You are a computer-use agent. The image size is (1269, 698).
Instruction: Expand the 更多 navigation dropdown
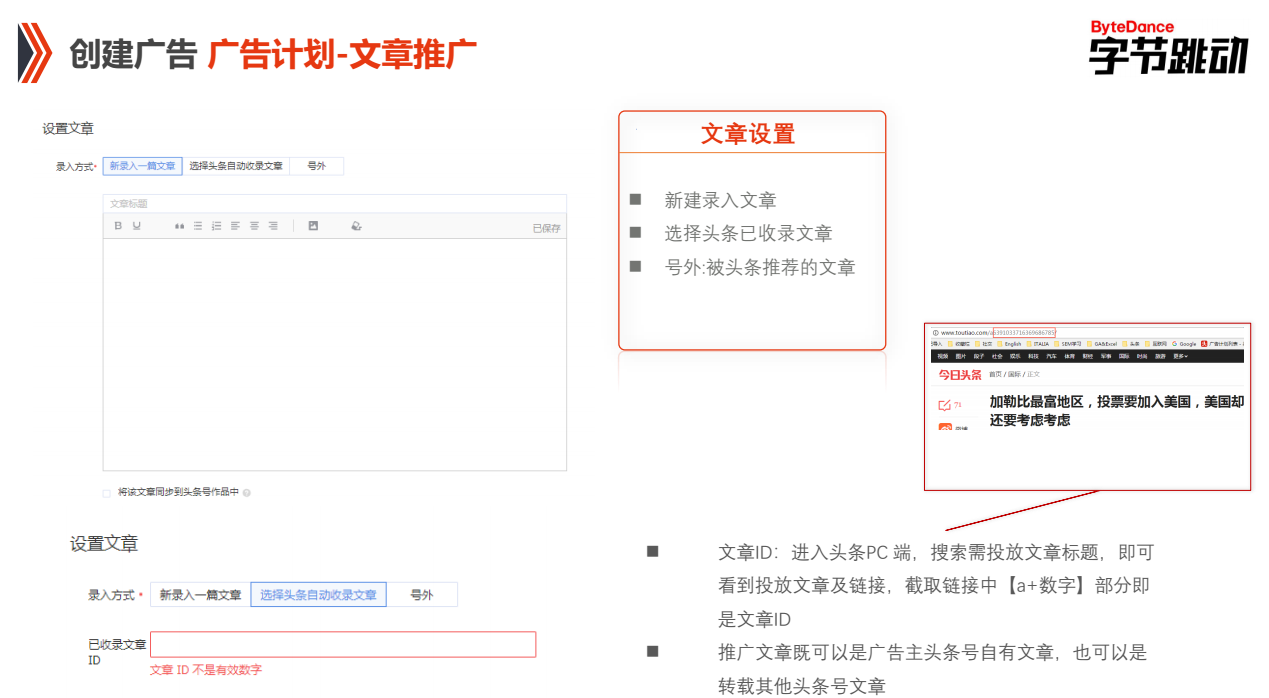1181,356
